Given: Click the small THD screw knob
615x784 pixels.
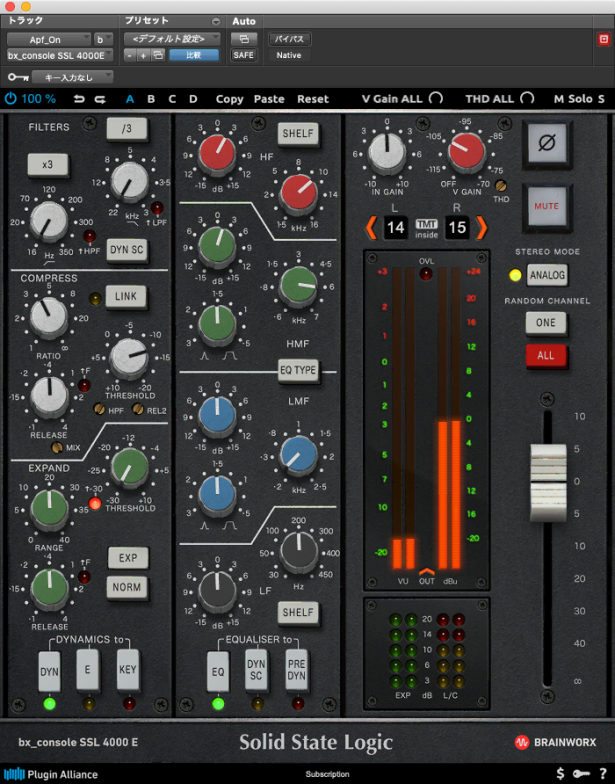Looking at the screenshot, I should [x=500, y=186].
